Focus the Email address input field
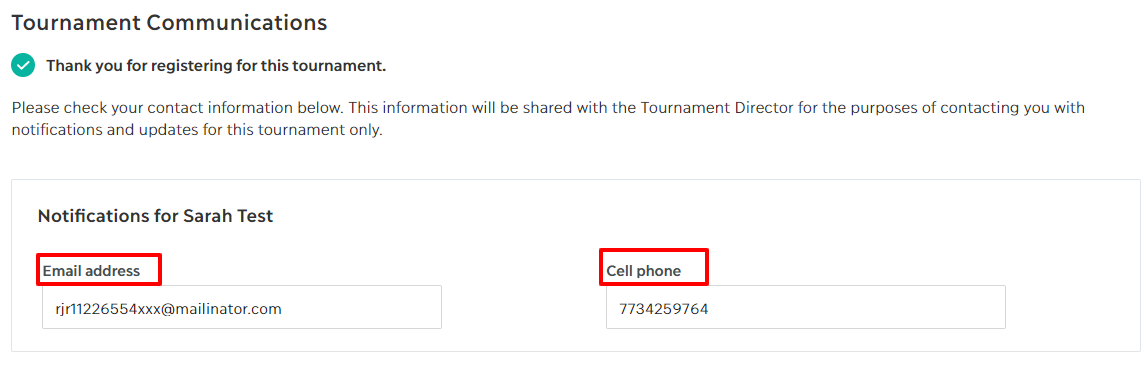Viewport: 1146px width, 390px height. click(242, 307)
